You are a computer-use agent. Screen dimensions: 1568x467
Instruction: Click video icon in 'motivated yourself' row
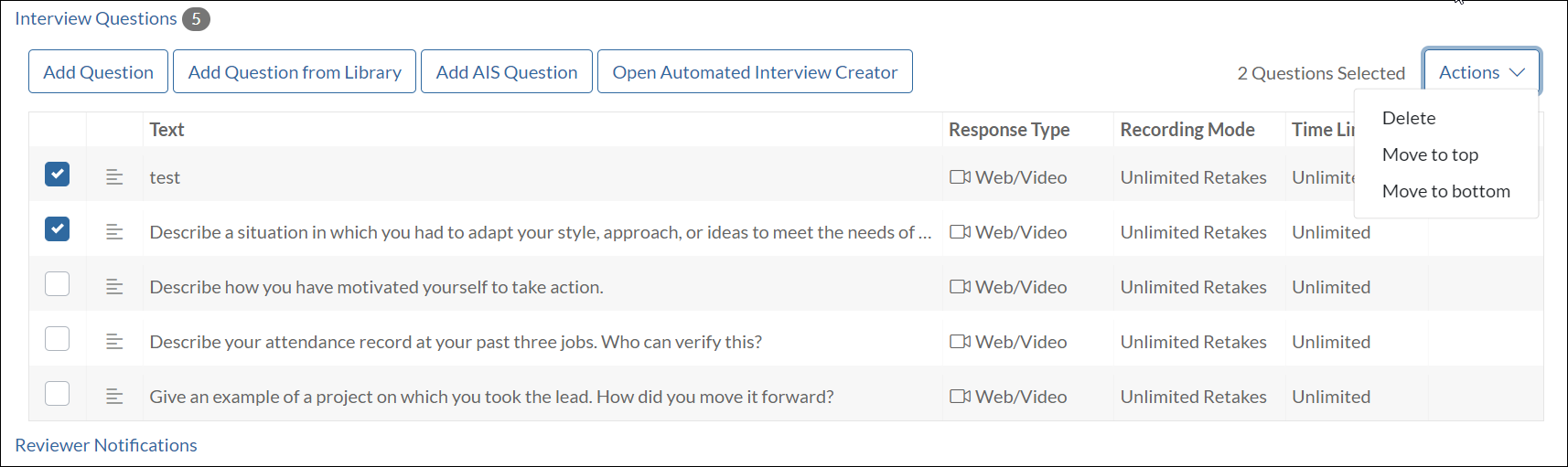click(960, 287)
